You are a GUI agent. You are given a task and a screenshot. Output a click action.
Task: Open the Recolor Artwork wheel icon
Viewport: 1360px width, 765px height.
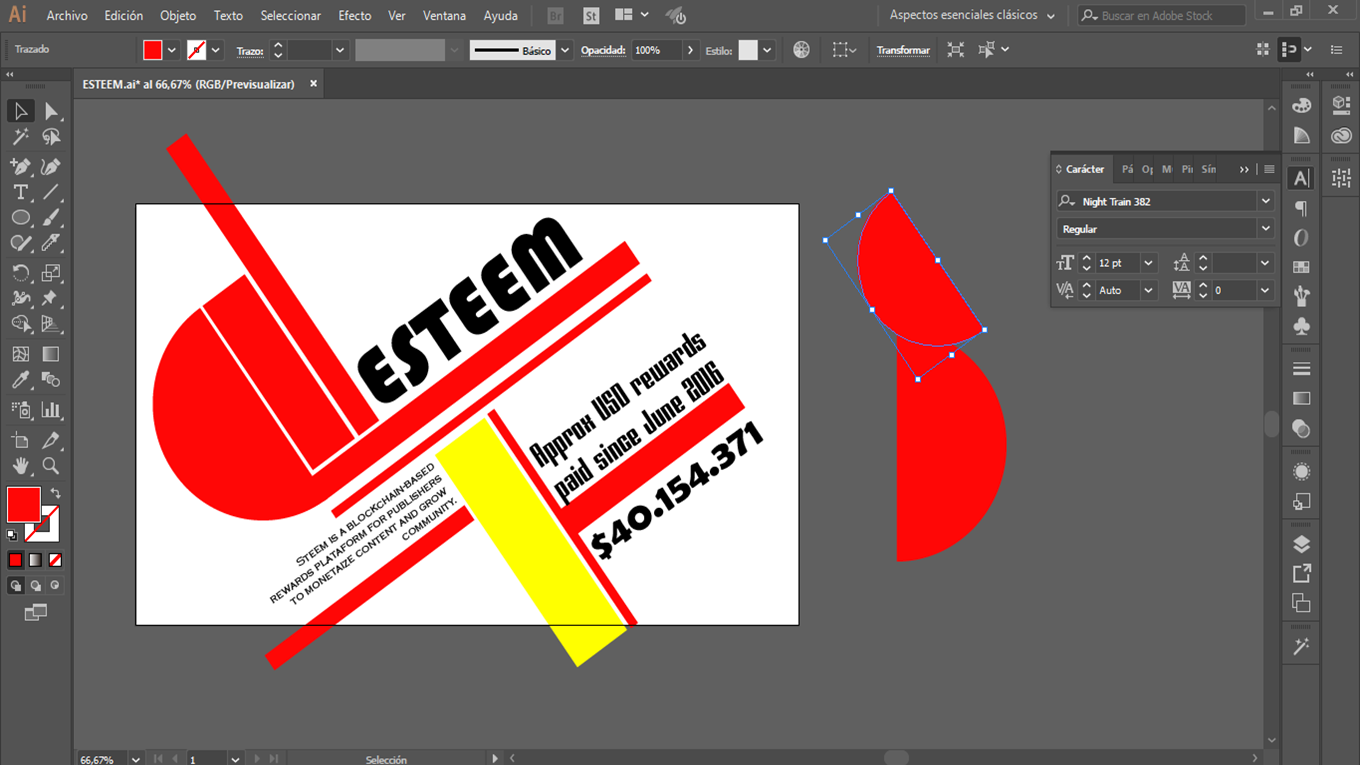tap(801, 50)
